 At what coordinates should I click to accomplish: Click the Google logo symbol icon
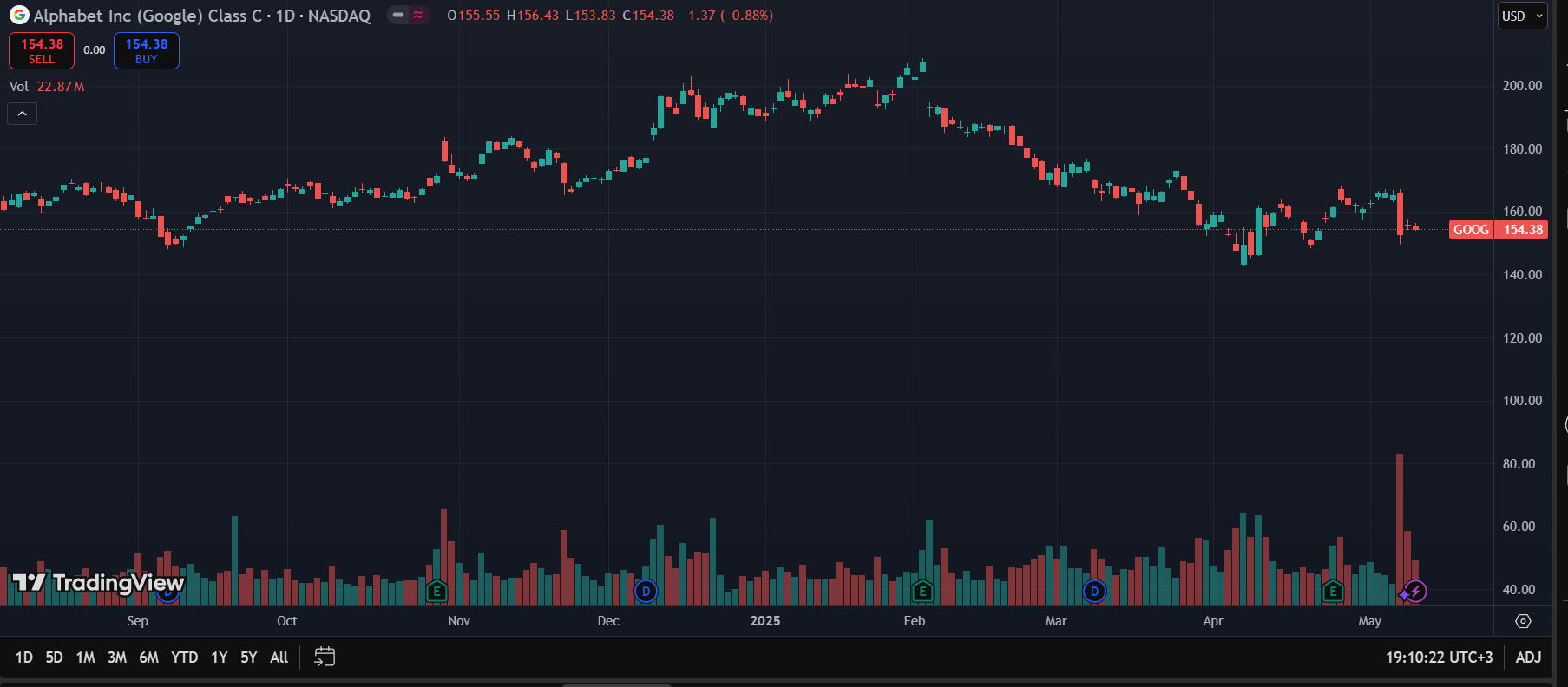tap(18, 15)
